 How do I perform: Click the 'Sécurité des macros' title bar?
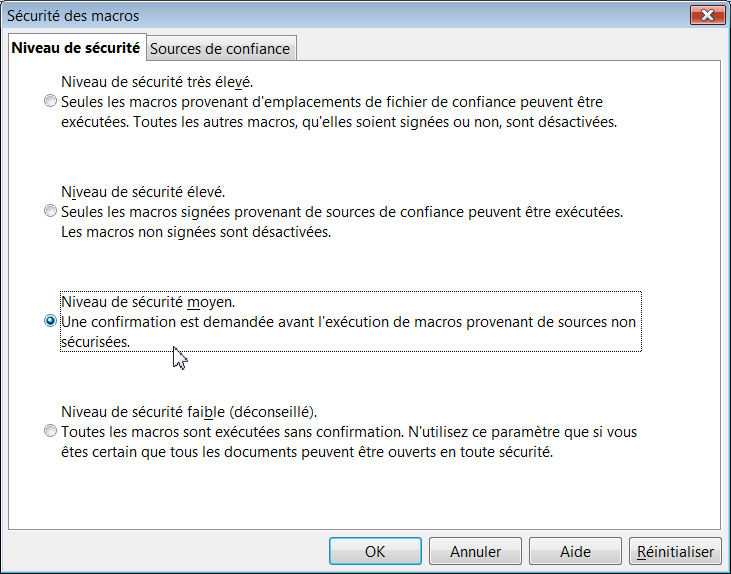tap(300, 15)
